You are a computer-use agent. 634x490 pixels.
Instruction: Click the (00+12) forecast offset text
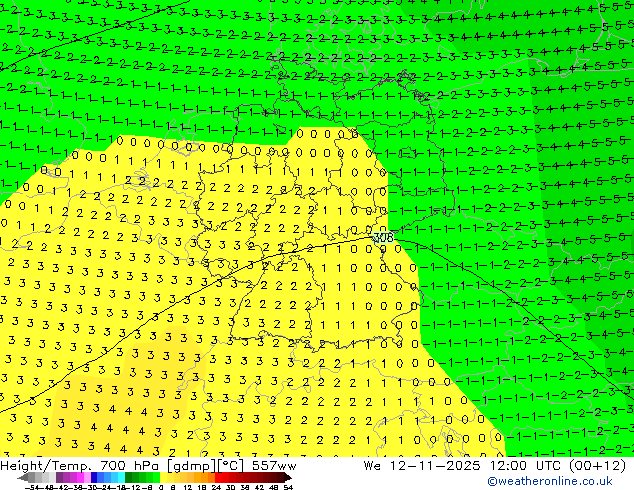[x=597, y=466]
